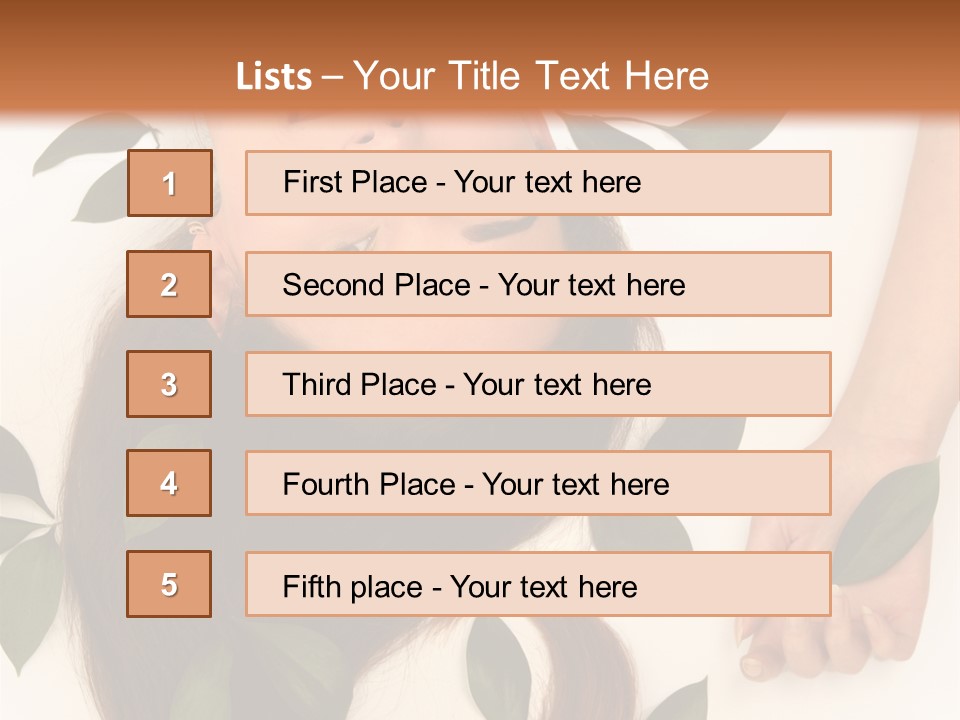Select the First Place text bar
960x720 pixels.
538,183
